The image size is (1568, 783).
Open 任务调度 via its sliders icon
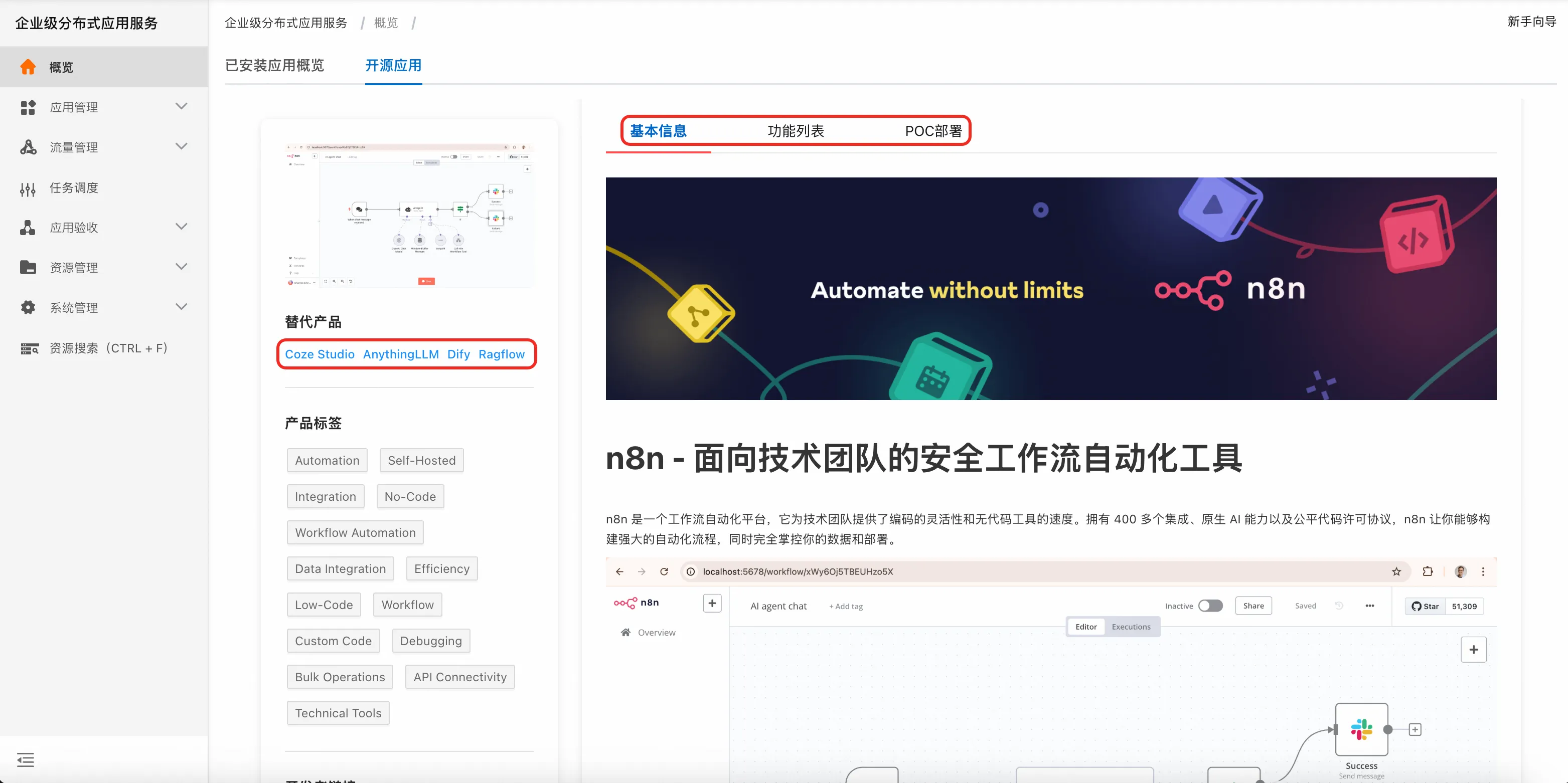click(28, 188)
